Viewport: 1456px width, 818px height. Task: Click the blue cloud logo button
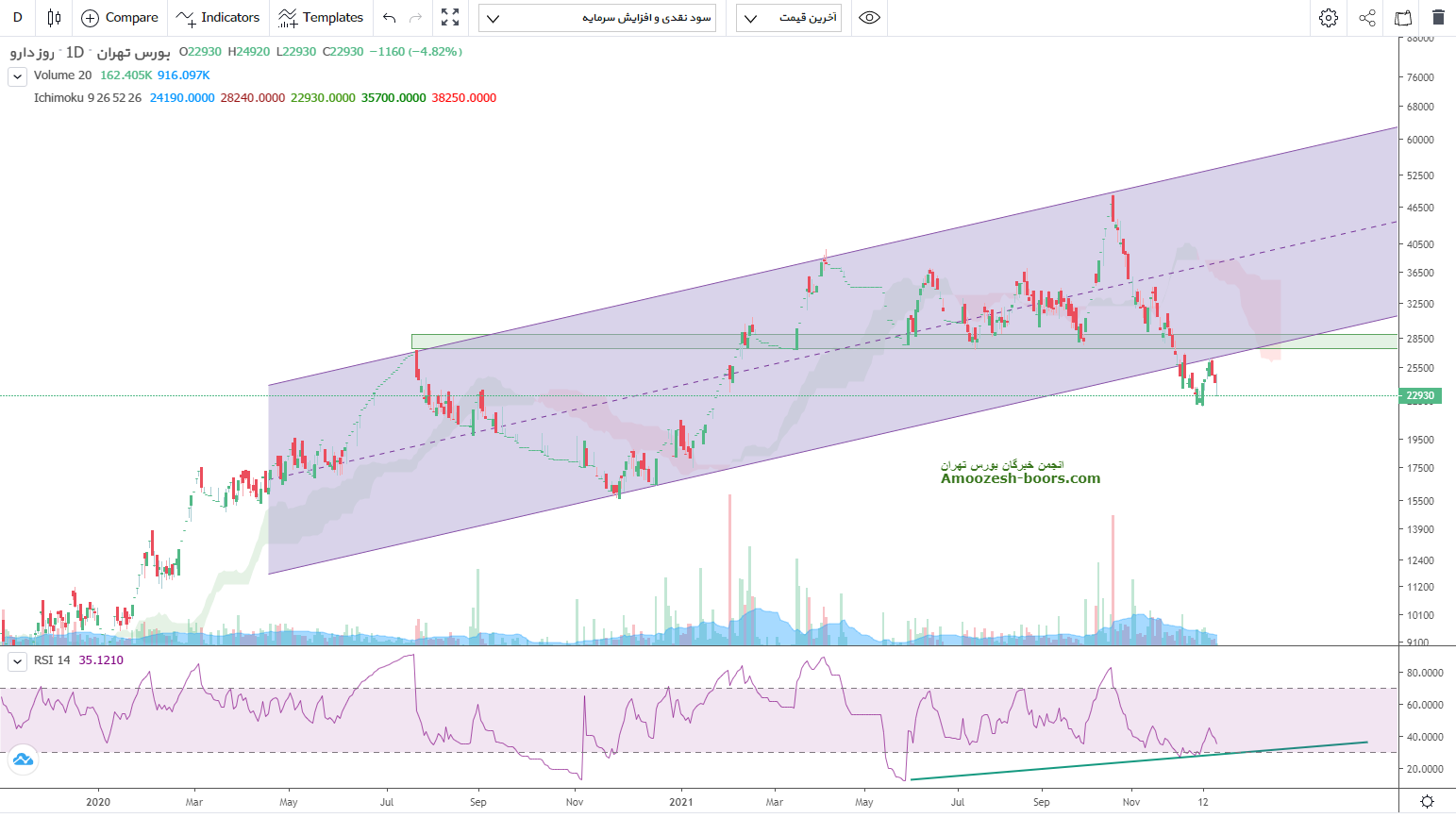[23, 760]
